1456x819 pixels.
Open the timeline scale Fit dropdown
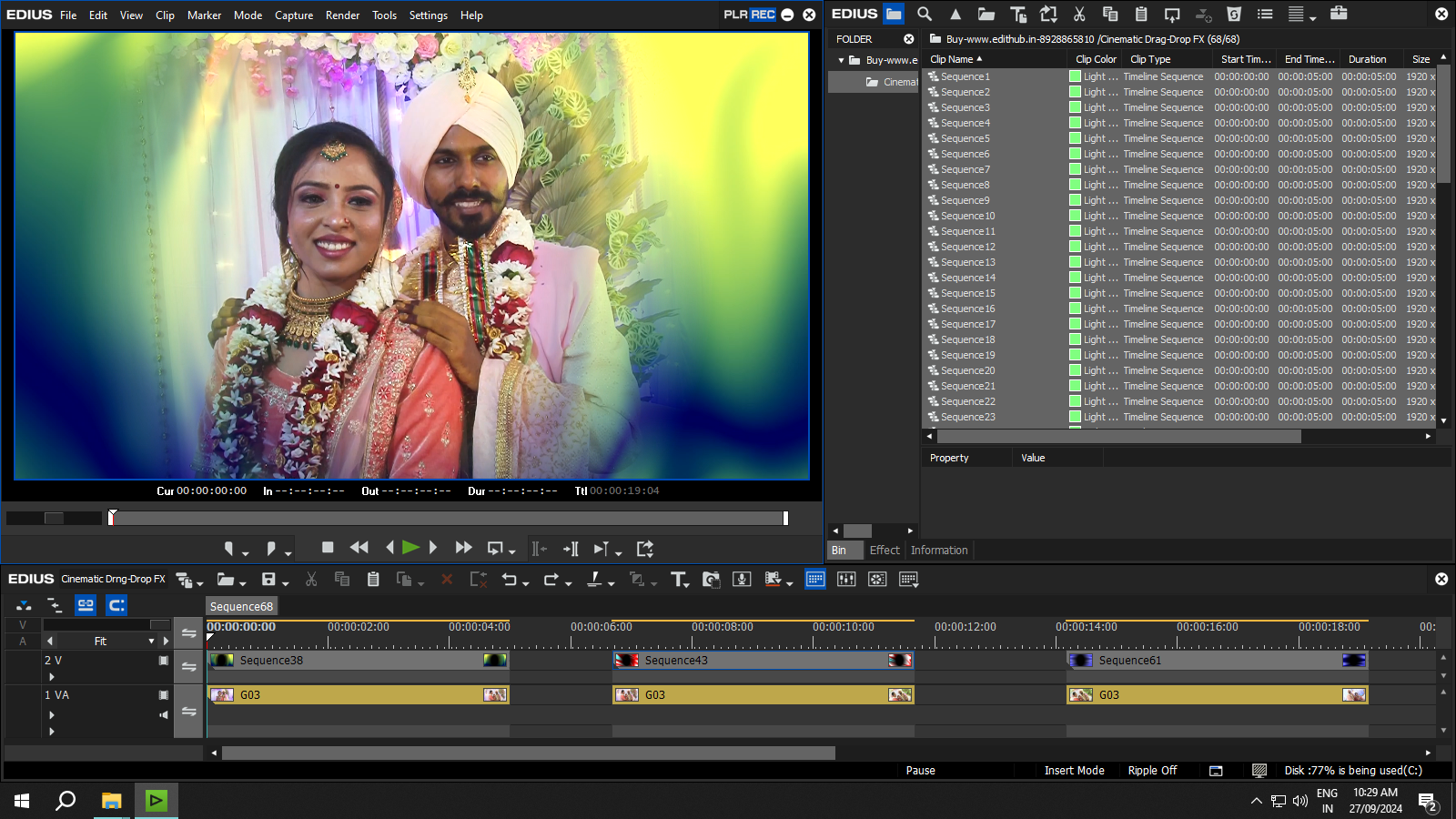151,642
